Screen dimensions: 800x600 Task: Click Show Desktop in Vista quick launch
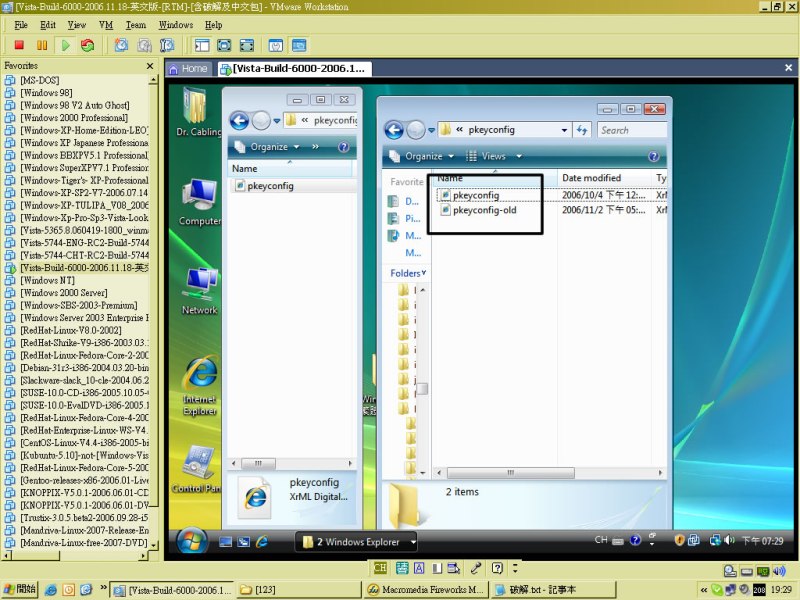pos(226,542)
